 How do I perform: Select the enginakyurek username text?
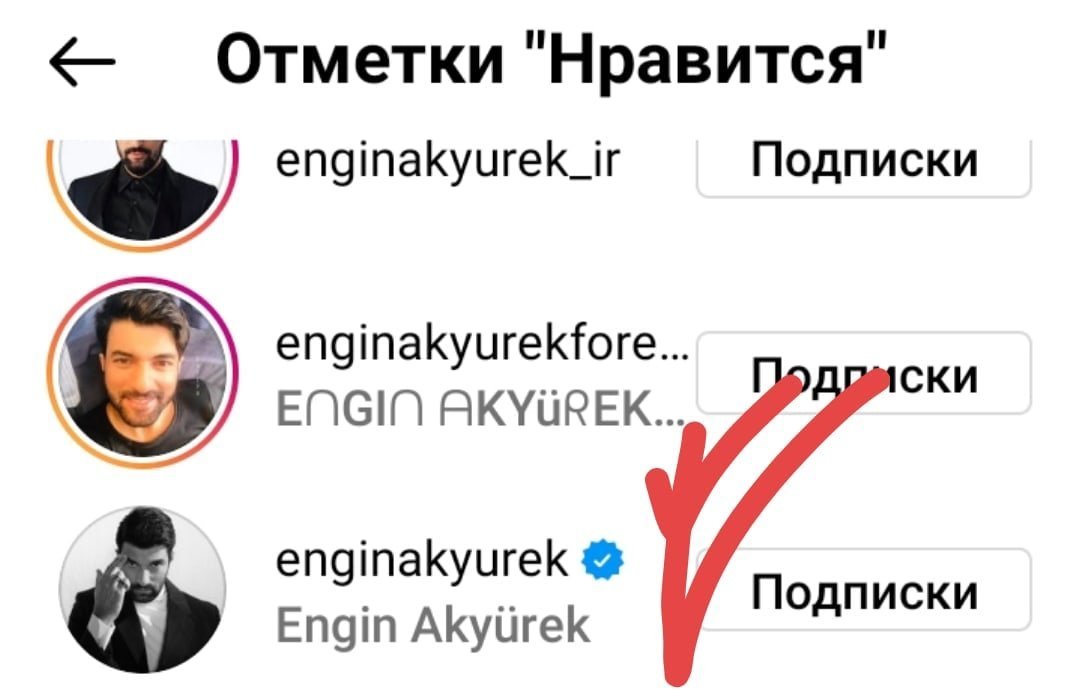422,561
